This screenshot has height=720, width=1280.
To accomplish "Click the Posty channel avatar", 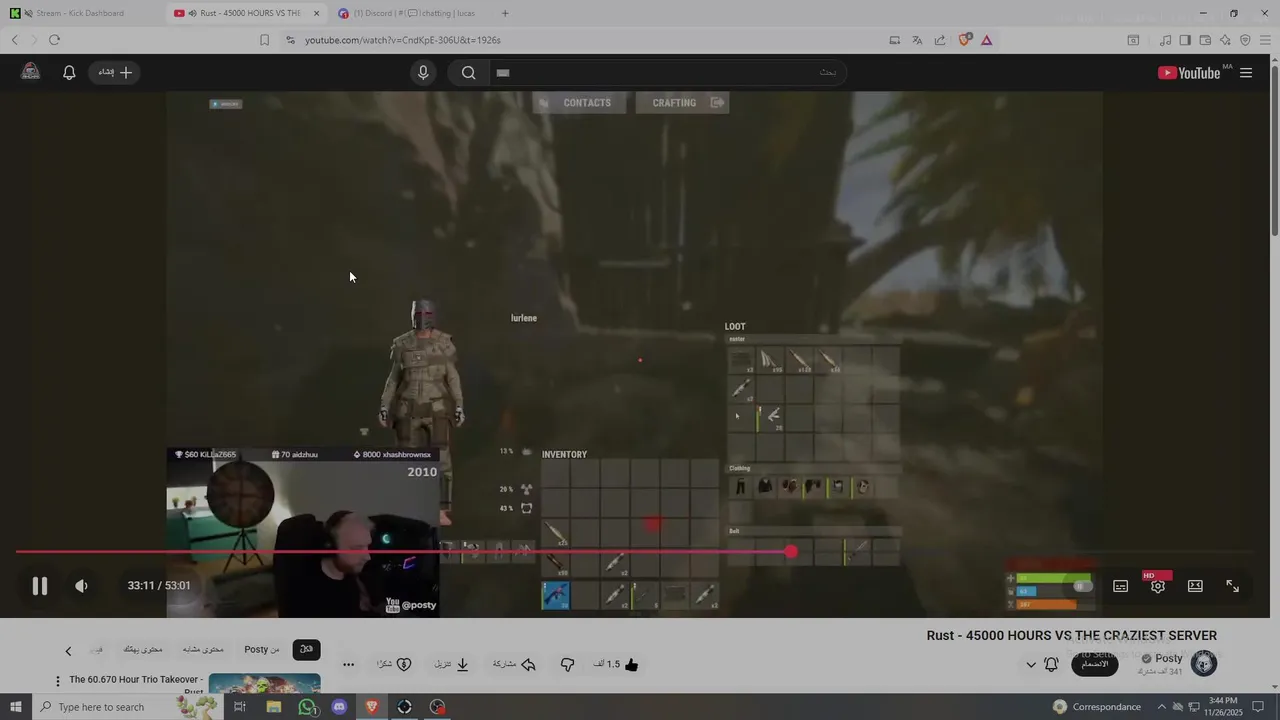I will 1204,663.
